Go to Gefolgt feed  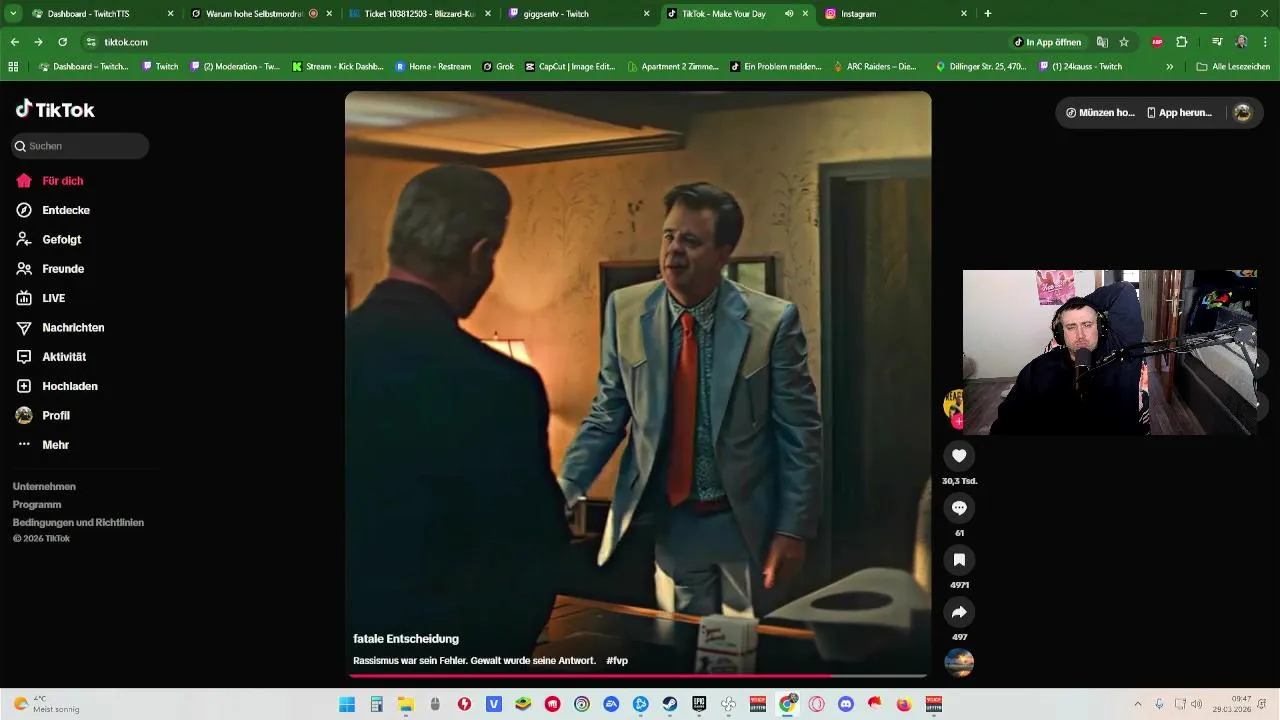click(x=49, y=239)
